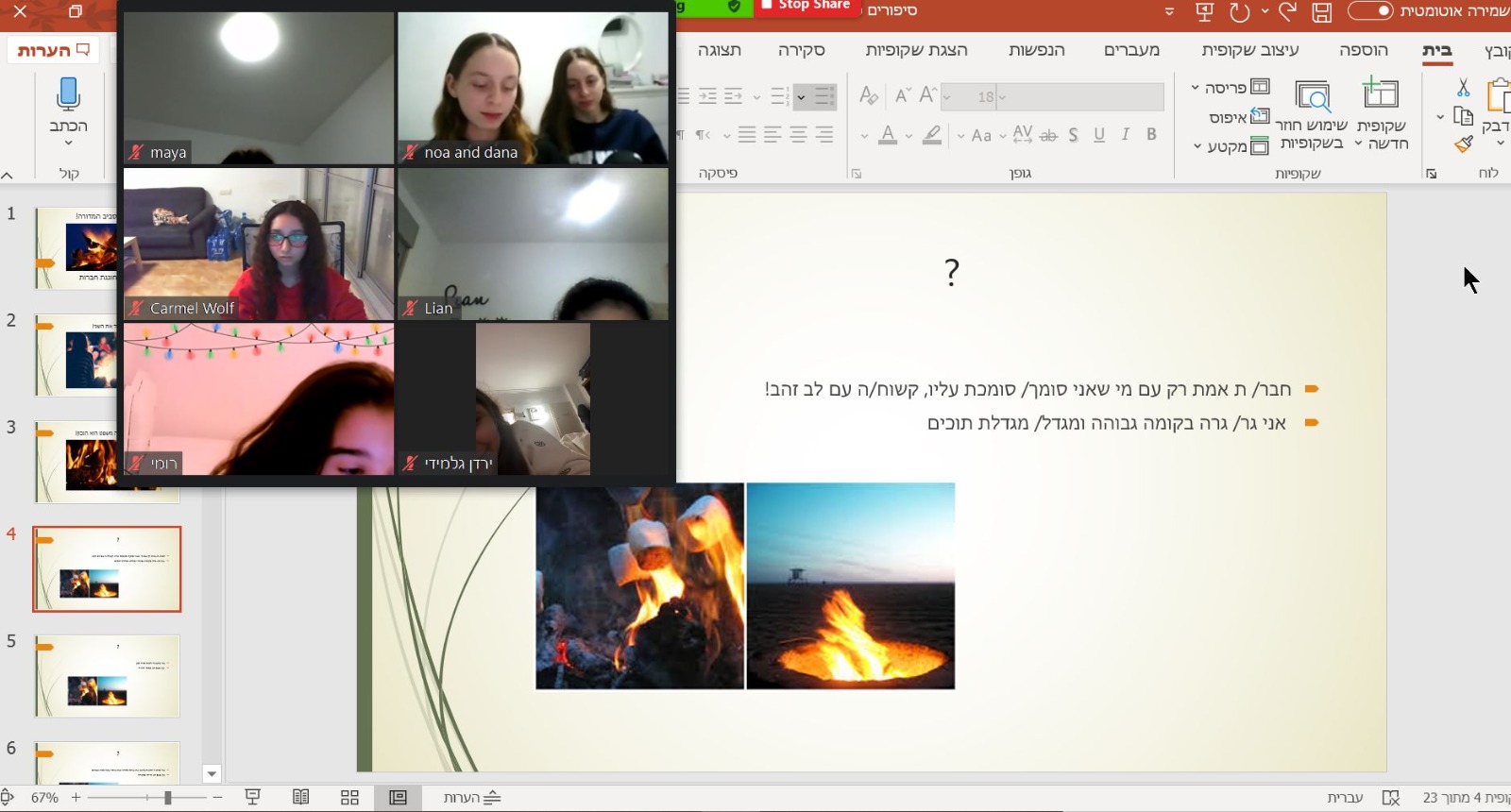Viewport: 1511px width, 812px height.
Task: Click Increase List Level indent icon
Action: (707, 95)
